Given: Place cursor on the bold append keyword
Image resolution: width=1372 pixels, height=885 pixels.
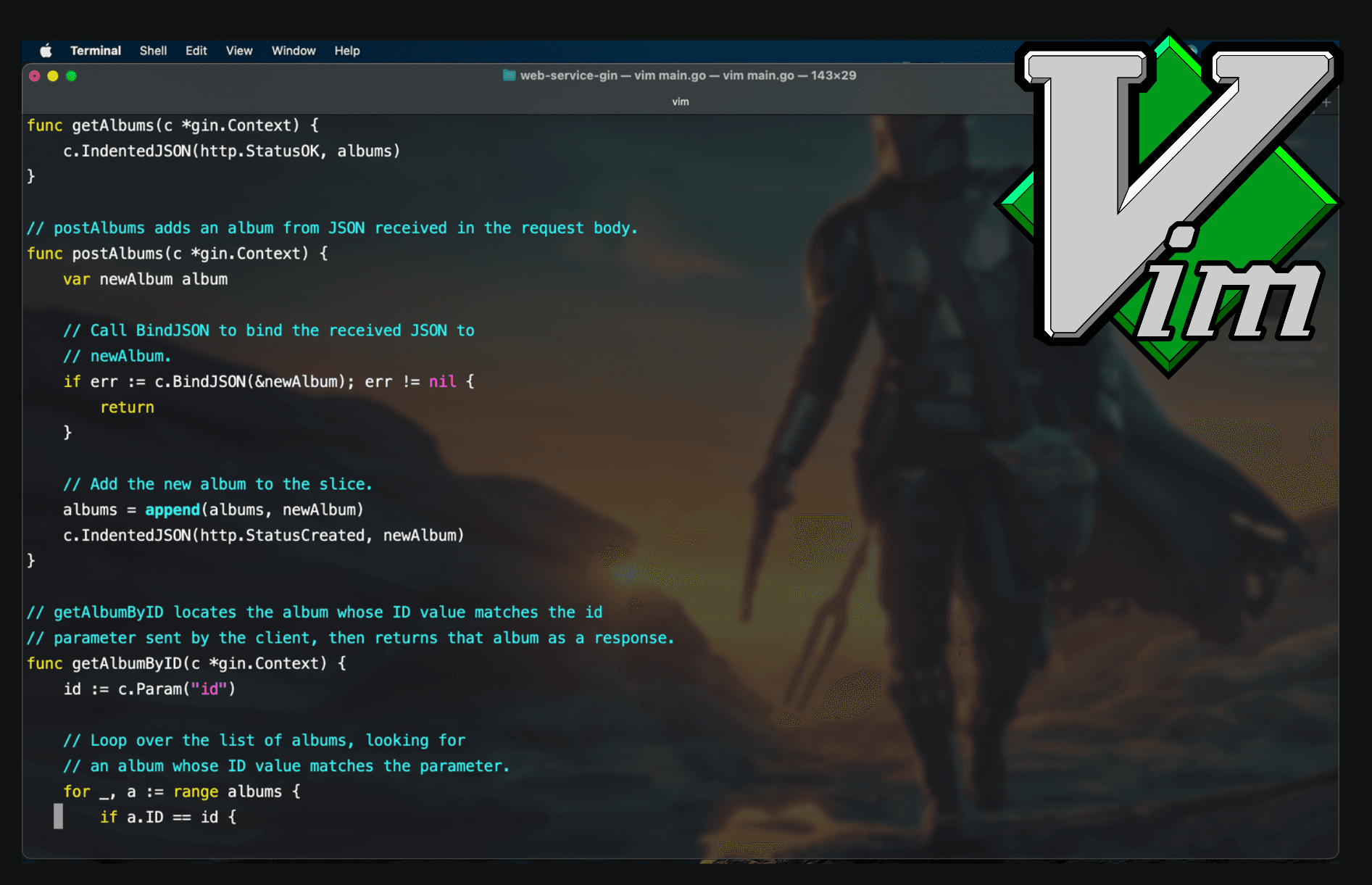Looking at the screenshot, I should click(x=172, y=510).
